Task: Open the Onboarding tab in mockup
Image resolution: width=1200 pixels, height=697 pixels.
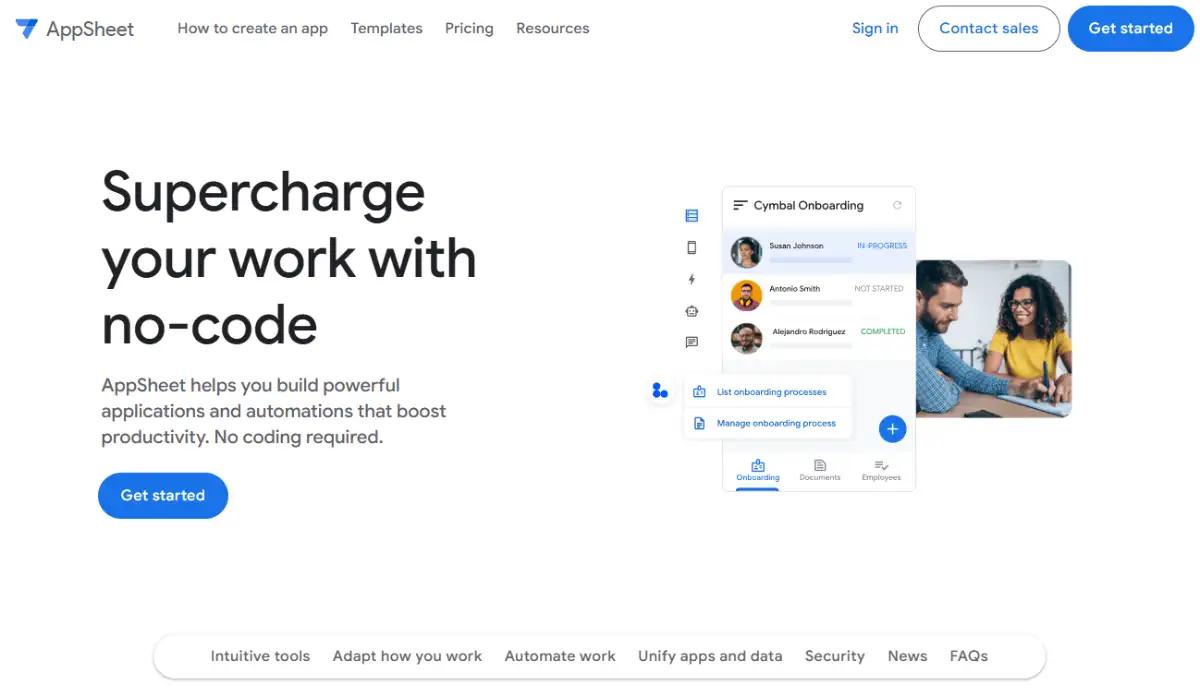Action: tap(758, 471)
